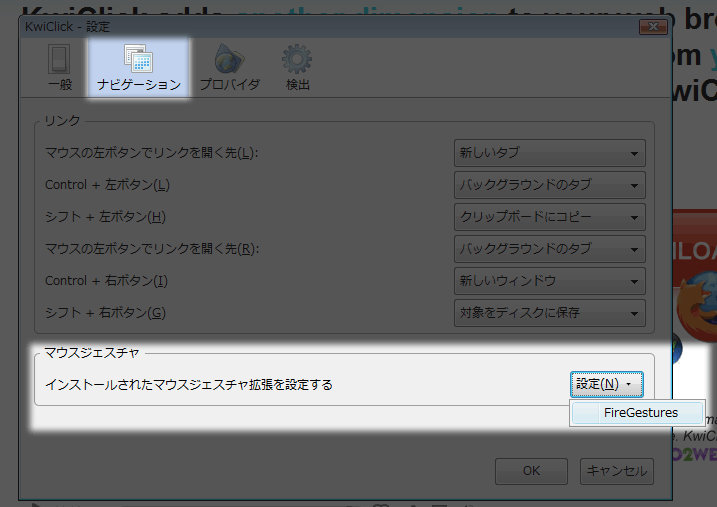The height and width of the screenshot is (507, 717).
Task: Open dropdown for マウスの左ボタンでリンクを開く先(L)
Action: click(550, 153)
